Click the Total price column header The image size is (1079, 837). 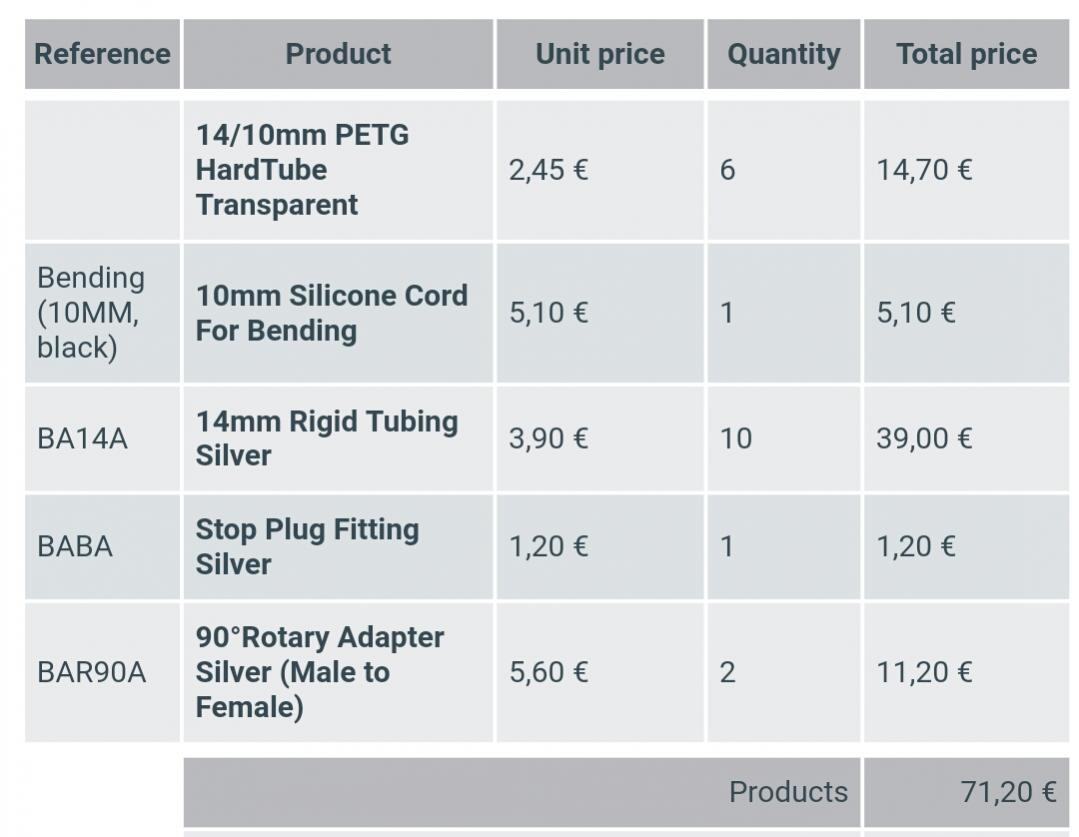click(x=966, y=54)
